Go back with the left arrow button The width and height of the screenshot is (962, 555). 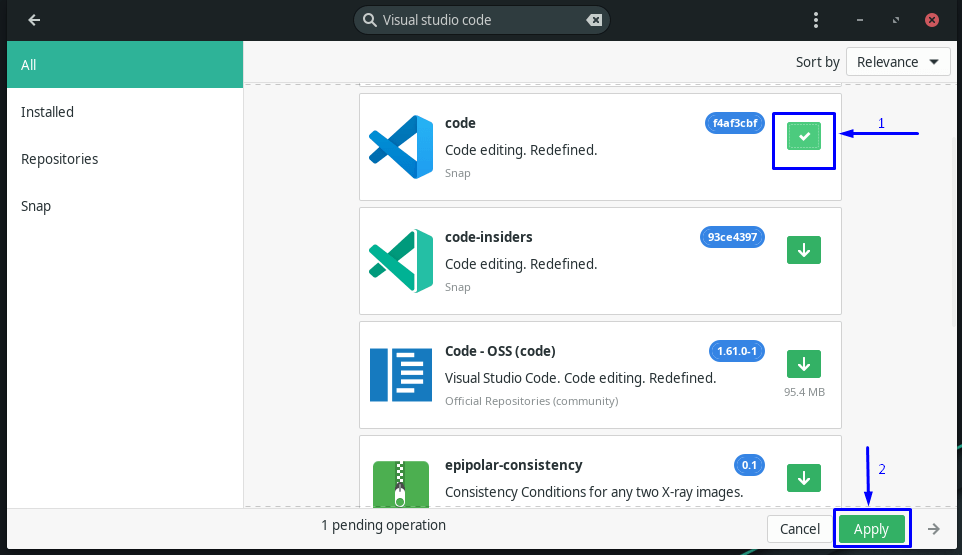coord(34,20)
